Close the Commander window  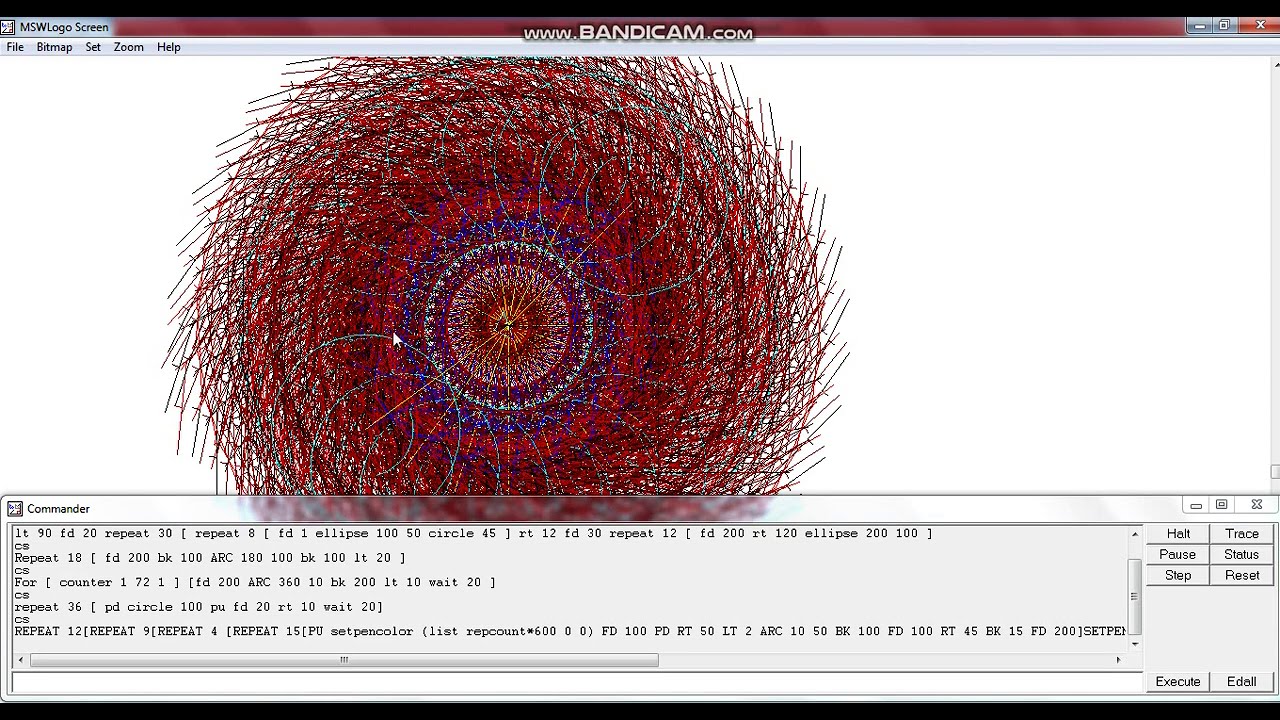coord(1257,505)
